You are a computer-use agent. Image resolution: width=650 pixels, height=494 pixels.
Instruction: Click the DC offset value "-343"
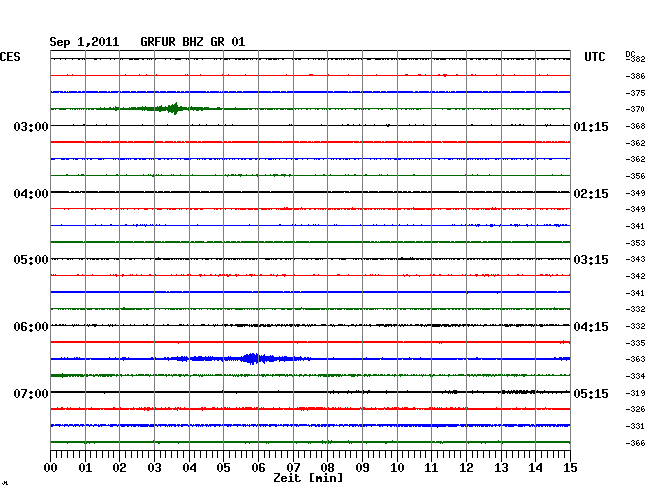click(x=635, y=259)
